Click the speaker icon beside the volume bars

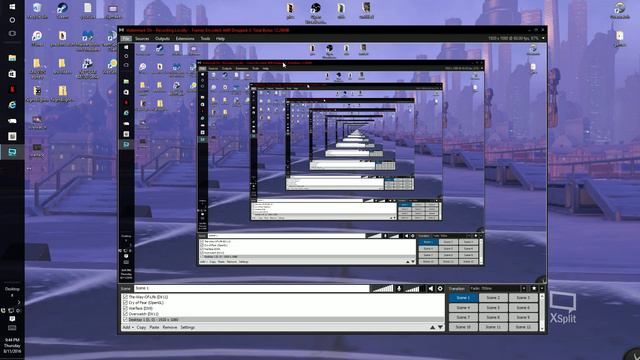pos(431,289)
